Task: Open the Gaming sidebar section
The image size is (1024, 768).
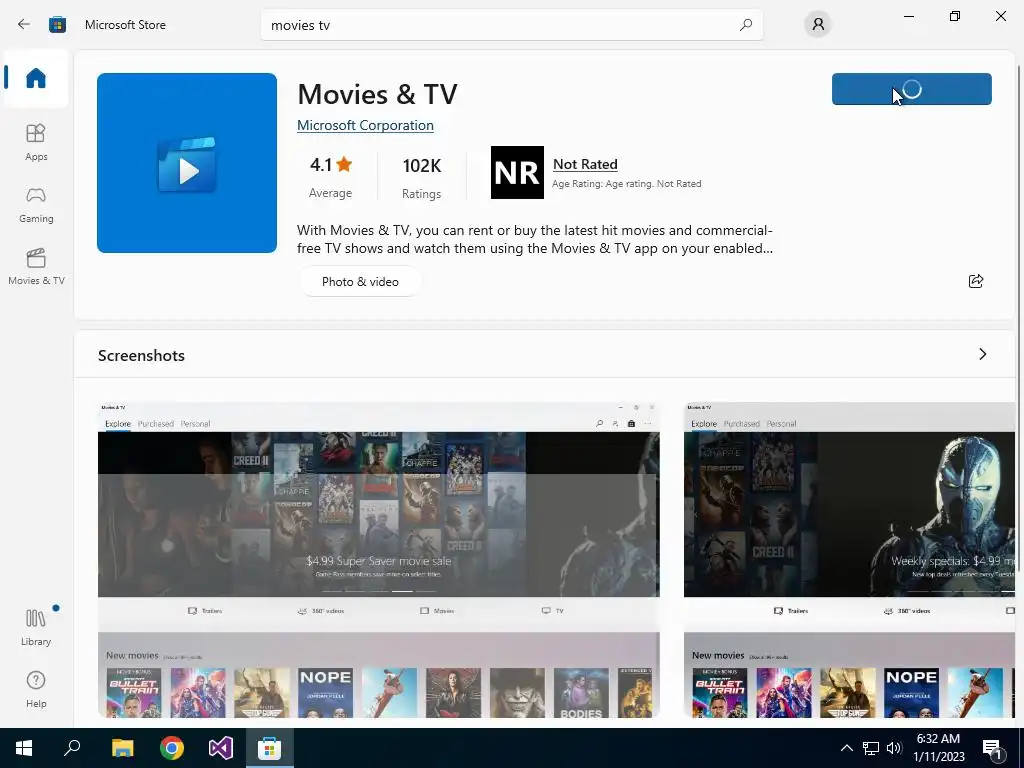Action: click(36, 204)
